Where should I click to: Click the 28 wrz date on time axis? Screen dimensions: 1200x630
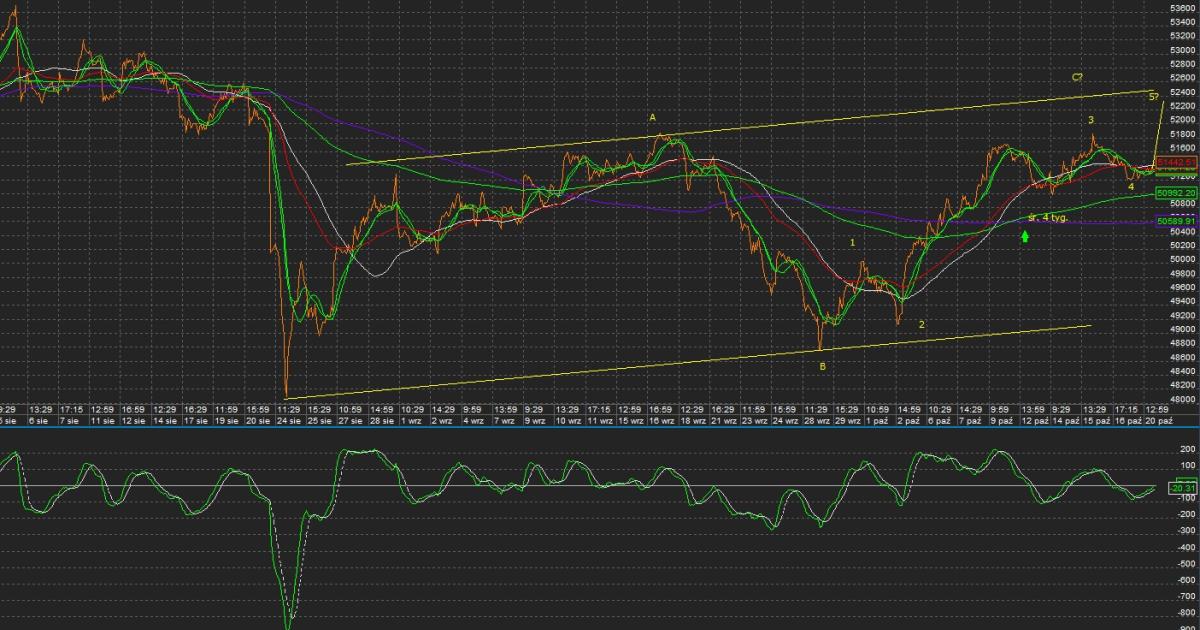(x=817, y=422)
